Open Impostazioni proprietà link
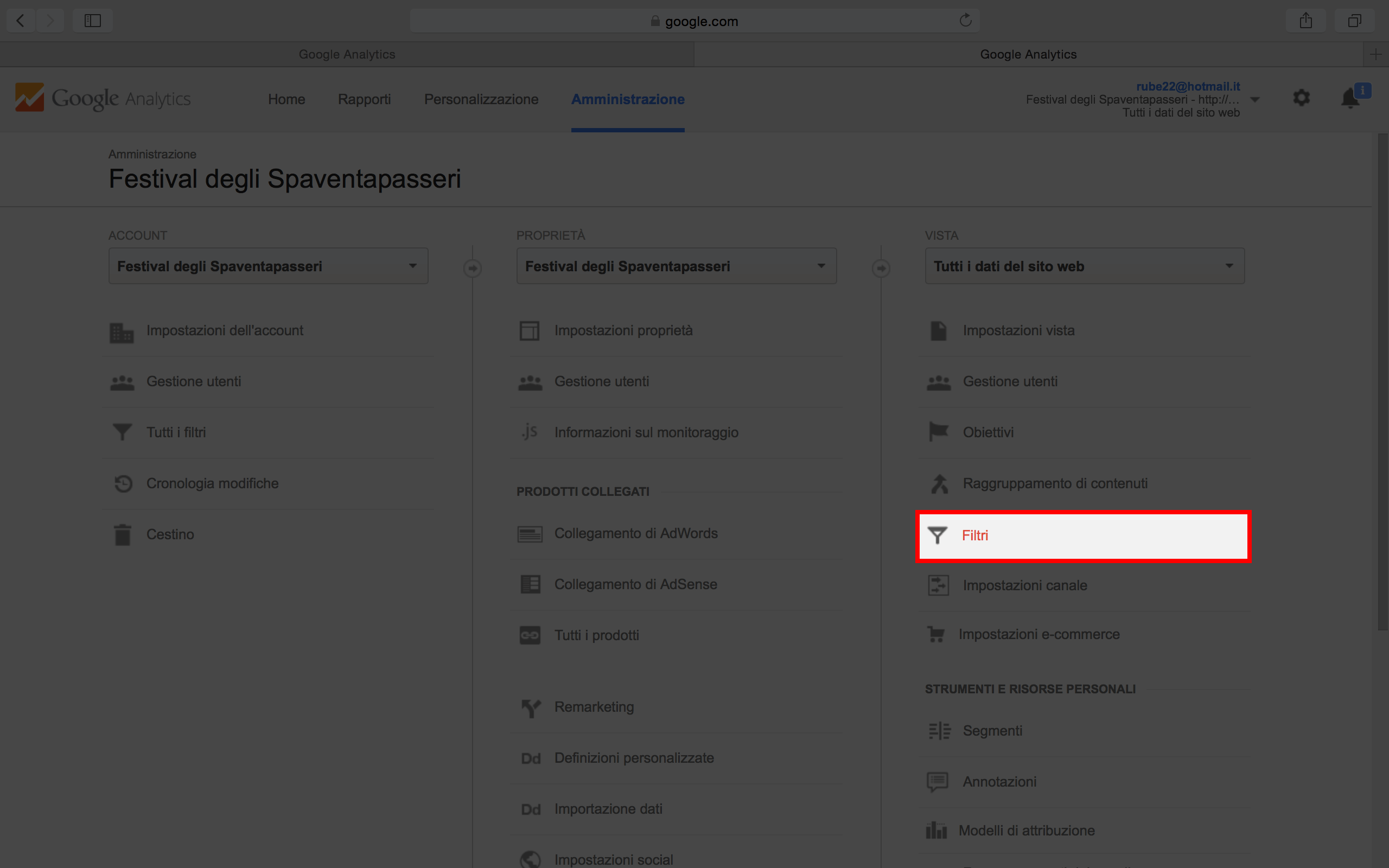Image resolution: width=1389 pixels, height=868 pixels. click(x=623, y=331)
